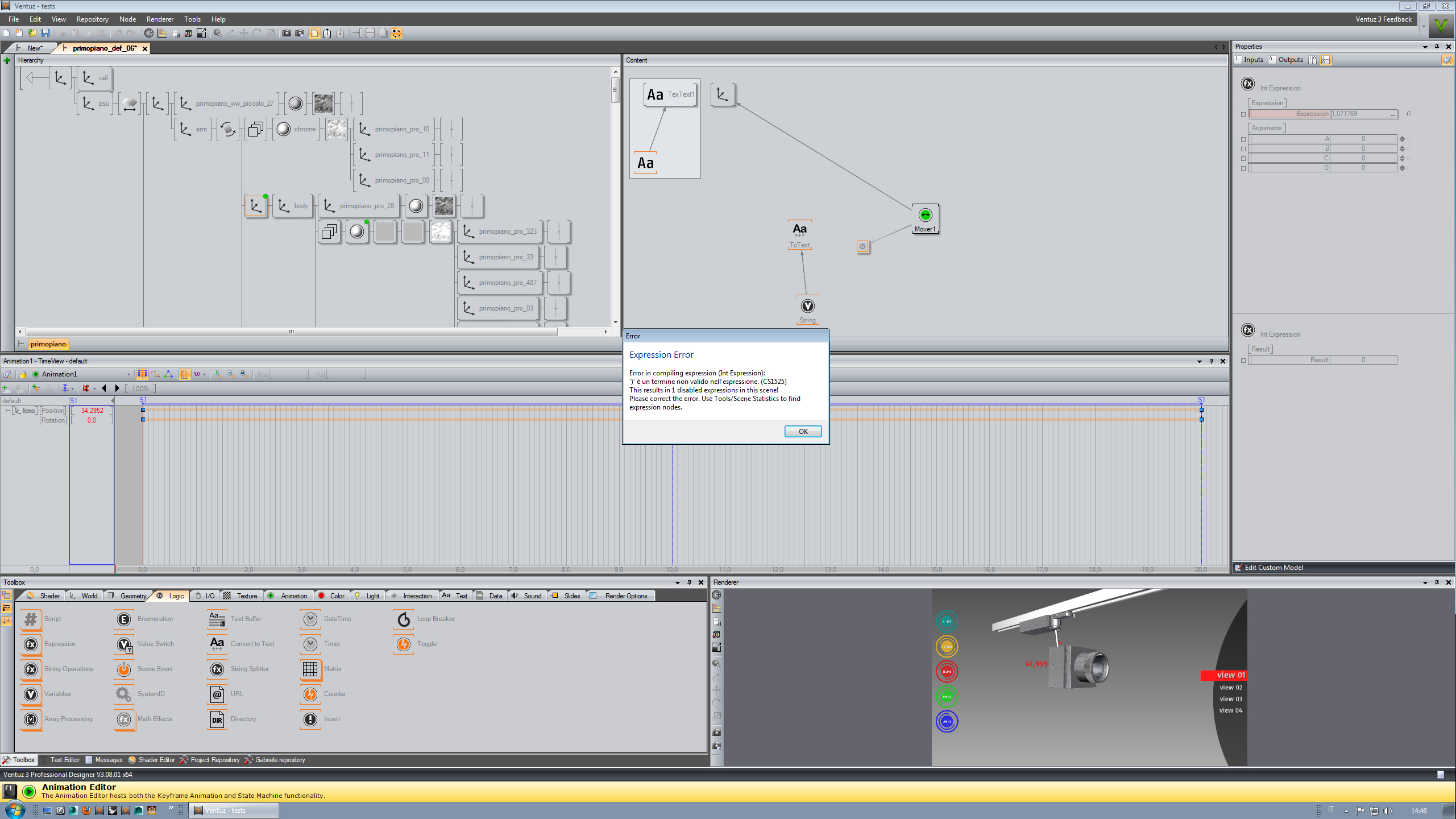The height and width of the screenshot is (819, 1456).
Task: Toggle checkbox next to argument A
Action: tap(1243, 139)
